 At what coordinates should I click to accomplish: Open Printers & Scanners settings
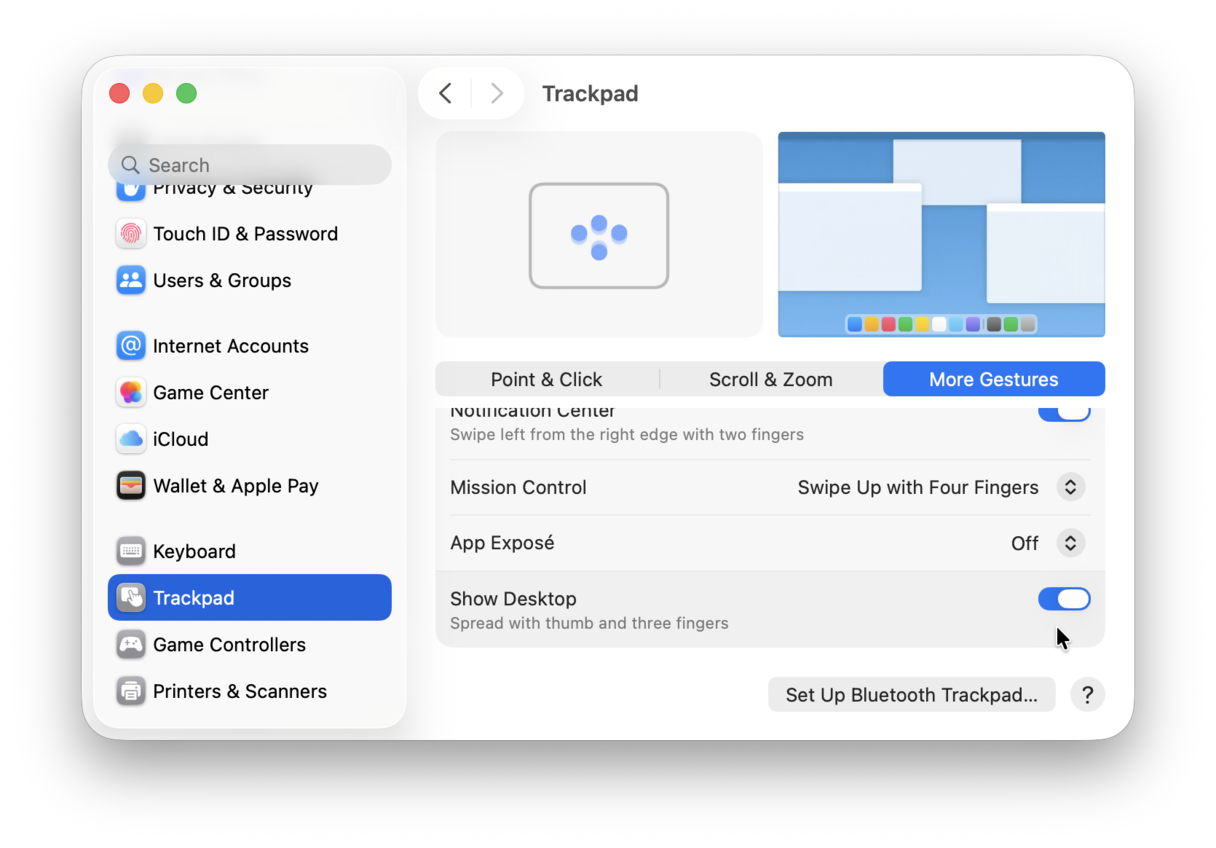click(x=250, y=691)
